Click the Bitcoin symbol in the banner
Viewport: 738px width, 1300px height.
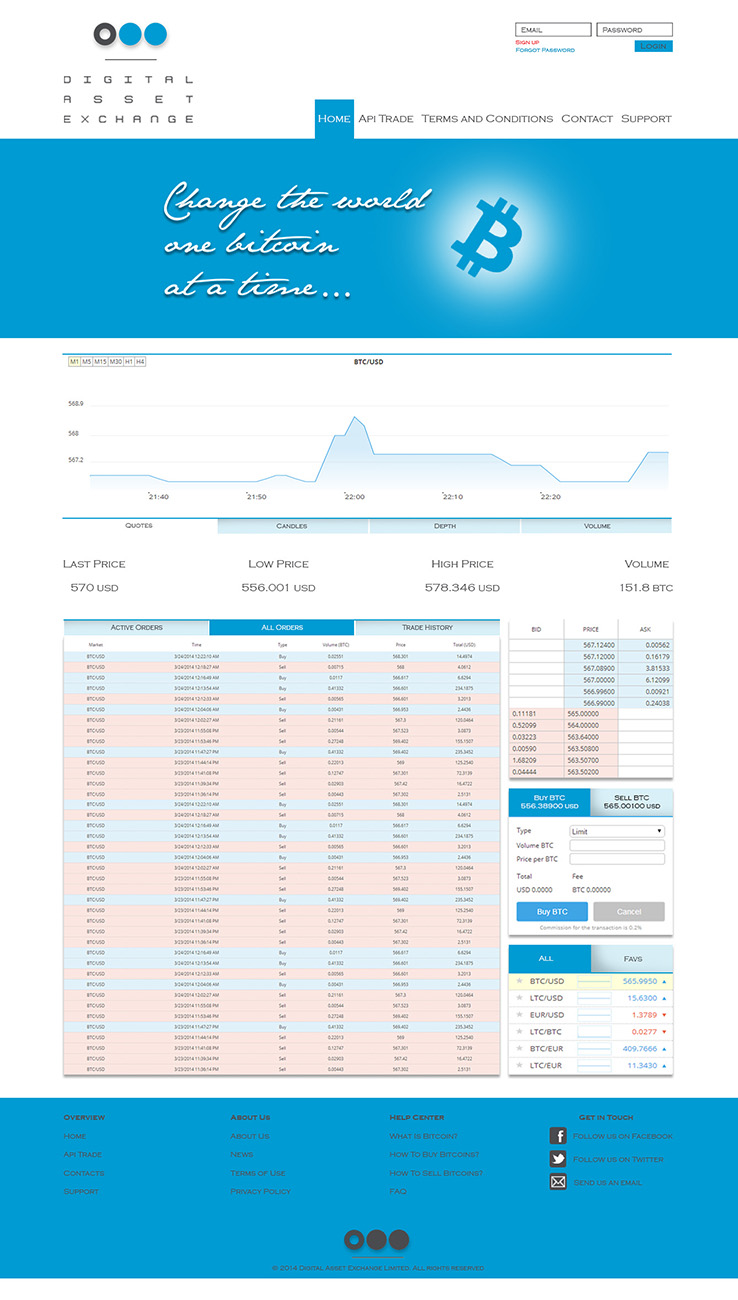click(486, 237)
